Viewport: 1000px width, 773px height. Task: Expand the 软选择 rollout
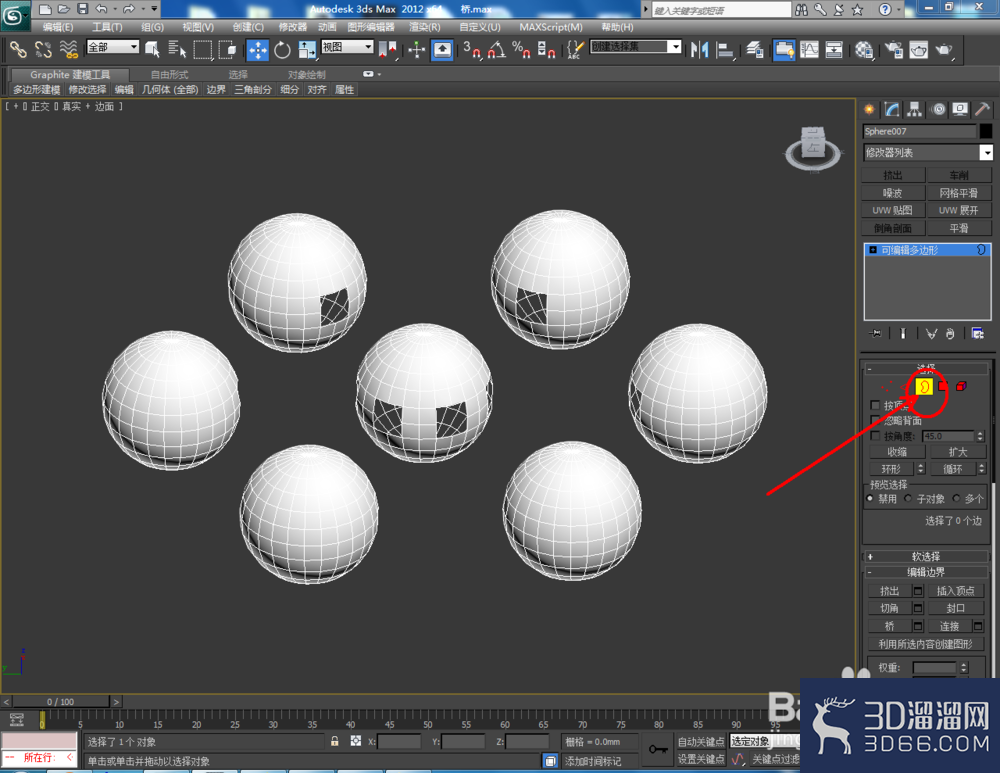tap(925, 556)
